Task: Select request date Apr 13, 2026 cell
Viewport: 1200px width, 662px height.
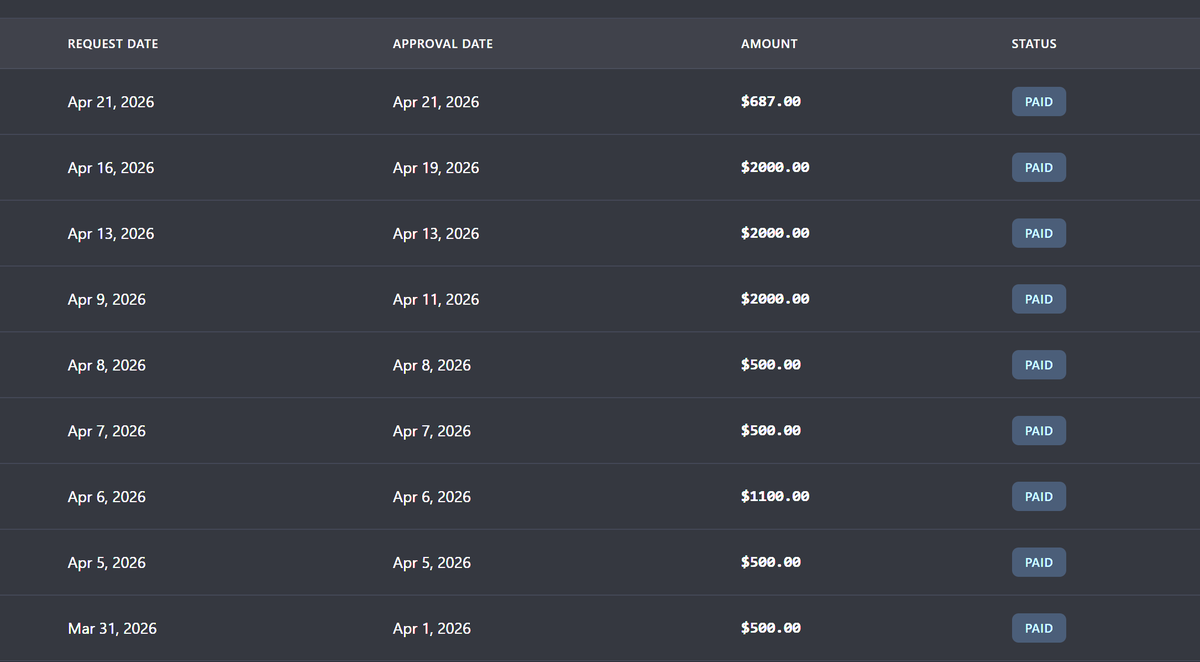Action: pyautogui.click(x=111, y=234)
